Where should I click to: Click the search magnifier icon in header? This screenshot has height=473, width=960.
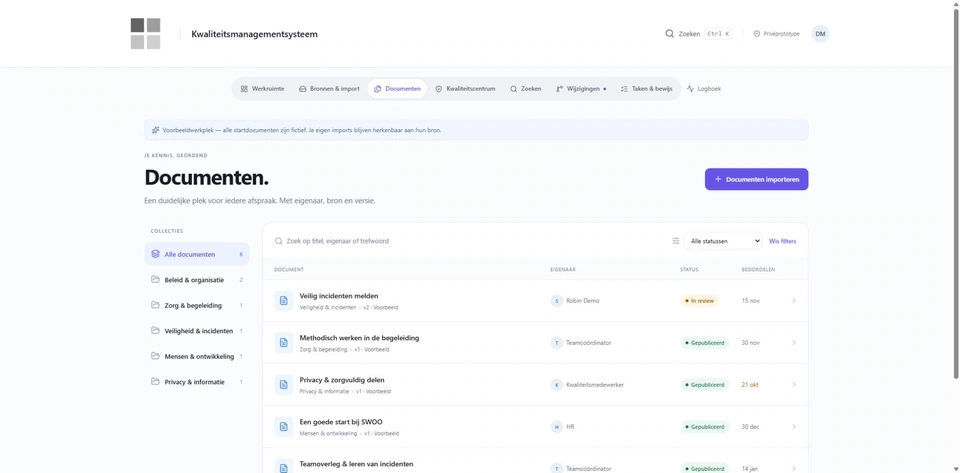(669, 34)
